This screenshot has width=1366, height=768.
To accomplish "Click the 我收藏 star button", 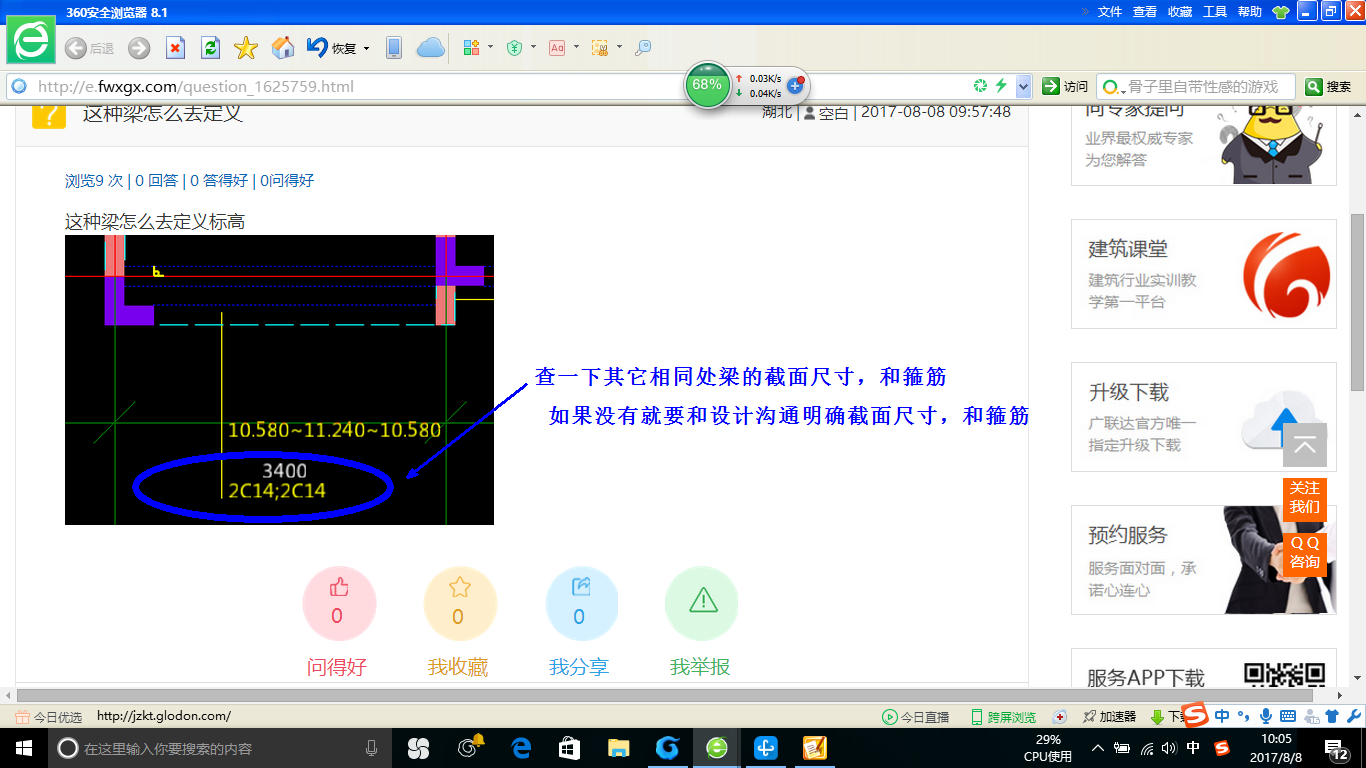I will (x=459, y=603).
